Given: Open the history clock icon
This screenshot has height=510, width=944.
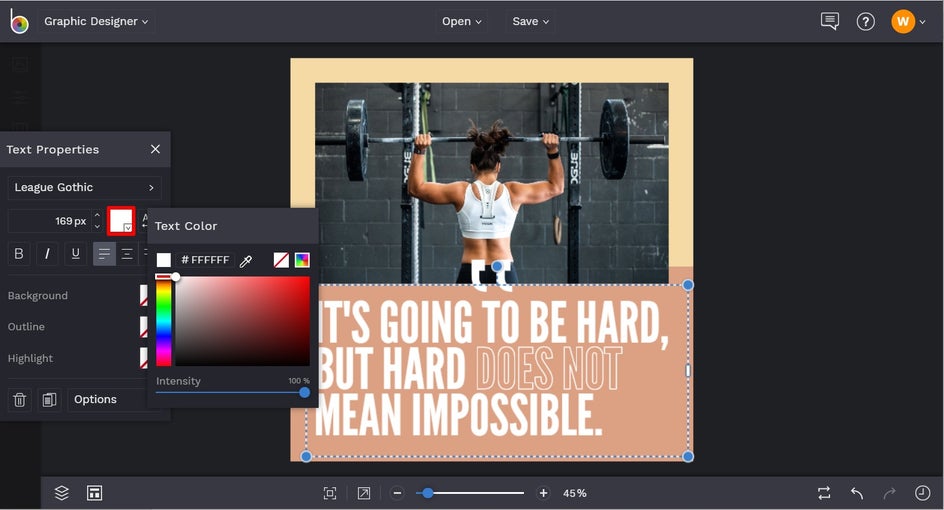Looking at the screenshot, I should tap(922, 493).
